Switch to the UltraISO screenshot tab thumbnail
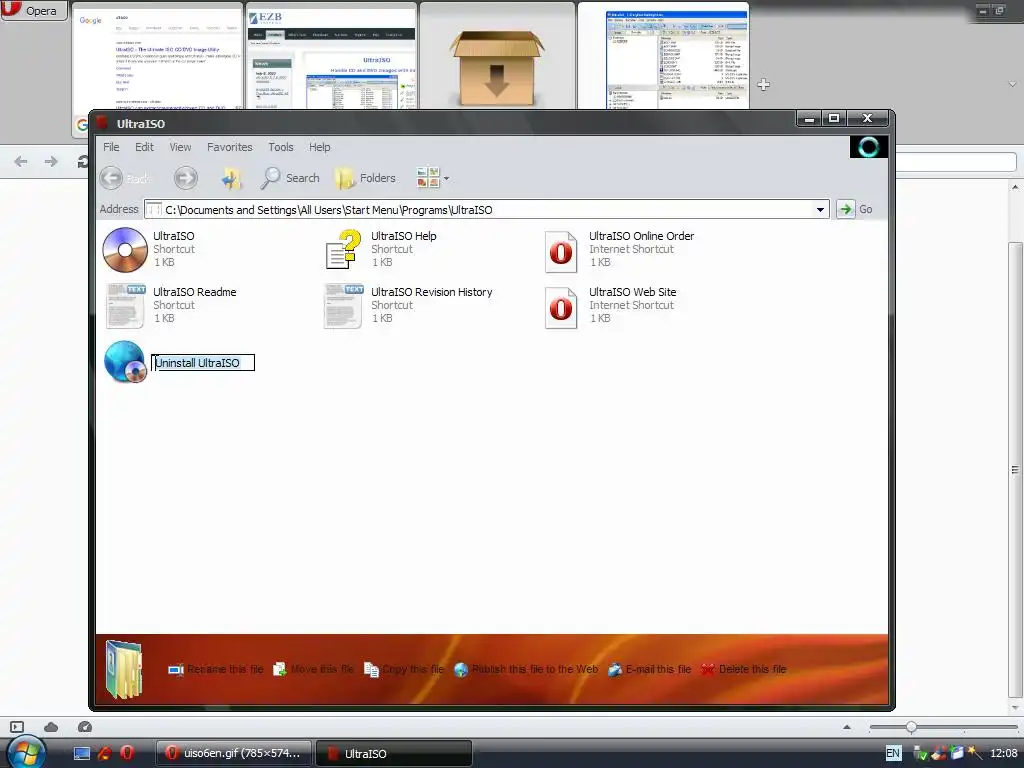Viewport: 1024px width, 768px height. click(663, 57)
